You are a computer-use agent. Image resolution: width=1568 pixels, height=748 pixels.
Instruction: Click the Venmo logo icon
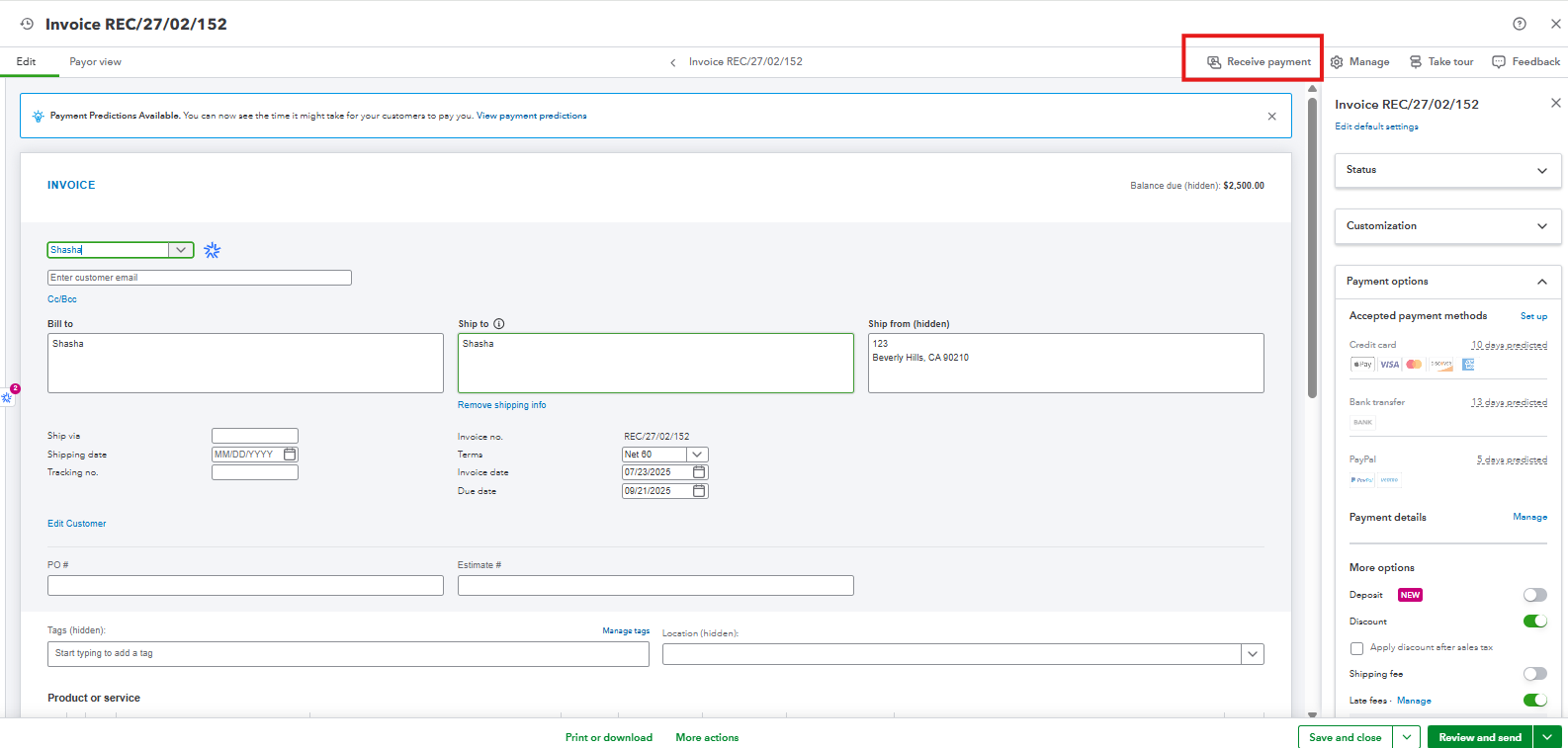[x=1390, y=480]
